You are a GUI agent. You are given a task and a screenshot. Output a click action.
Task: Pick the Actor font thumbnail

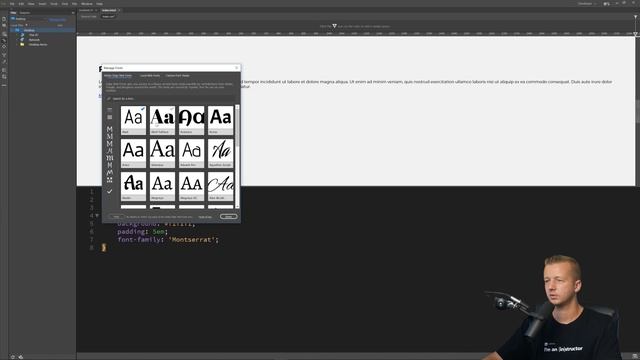[x=133, y=153]
